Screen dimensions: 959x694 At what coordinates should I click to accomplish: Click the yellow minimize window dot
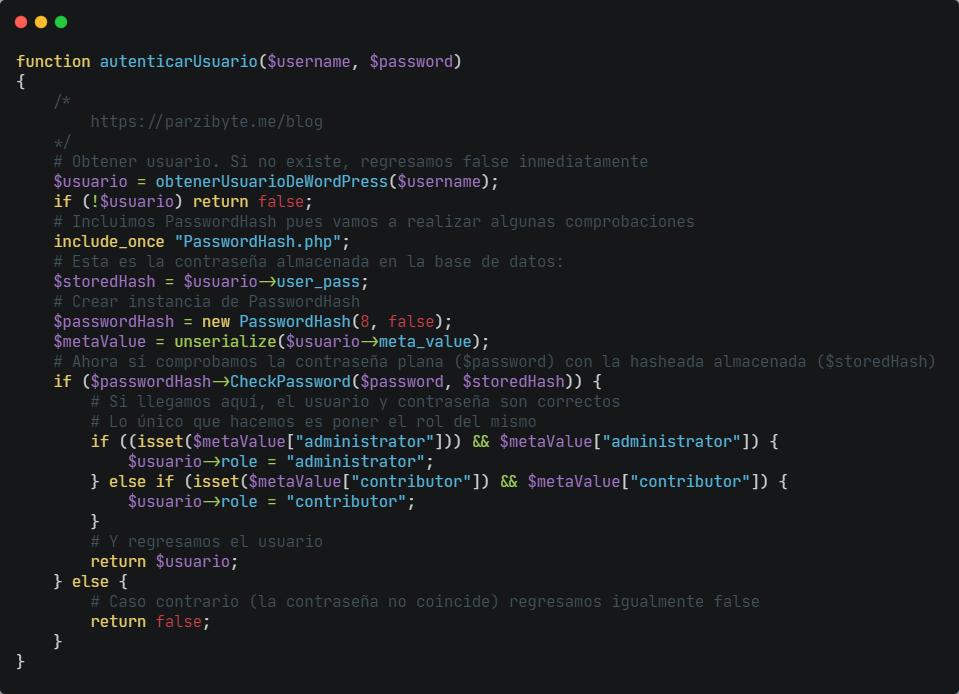(x=41, y=22)
